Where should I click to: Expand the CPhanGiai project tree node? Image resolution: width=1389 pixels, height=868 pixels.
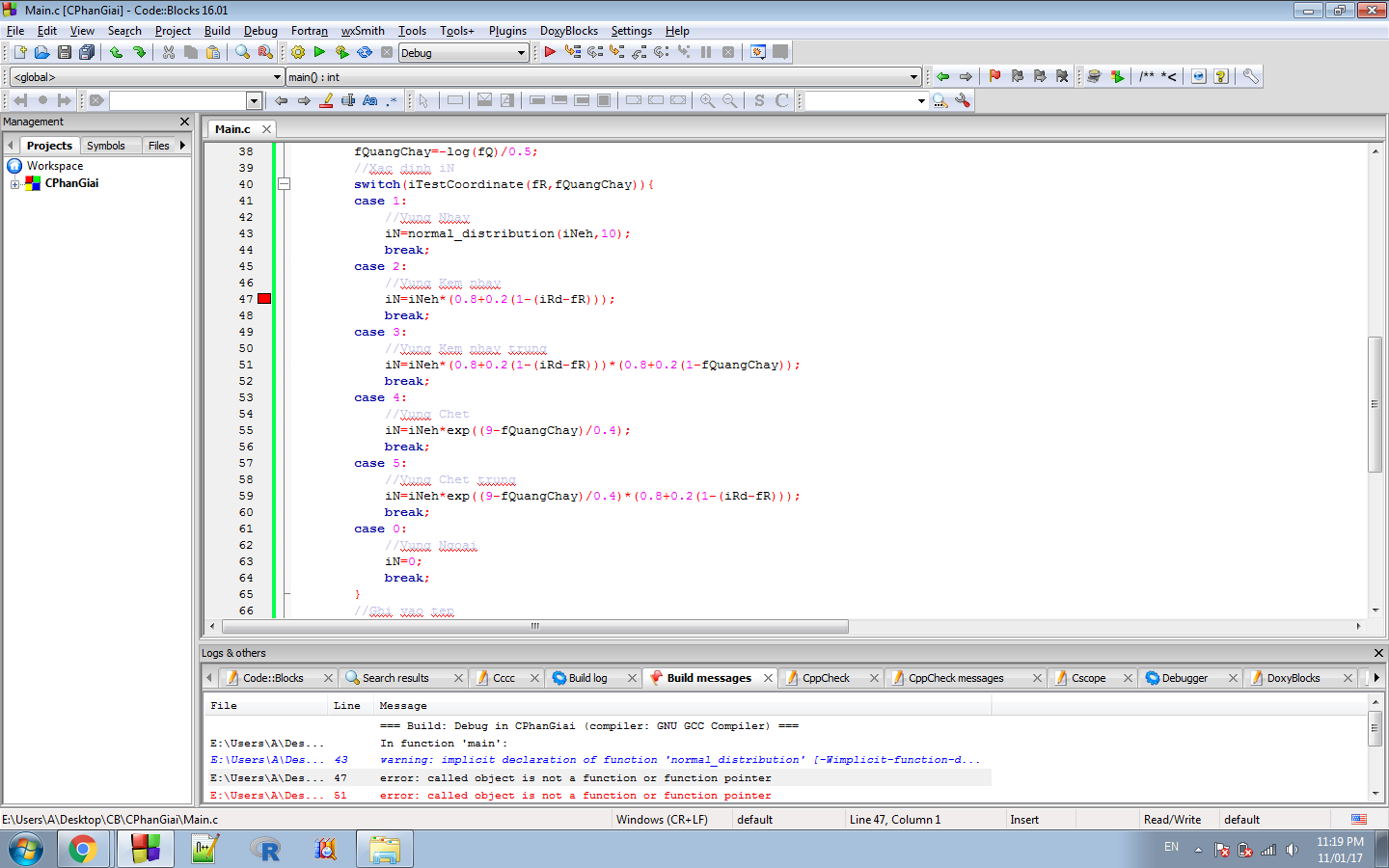click(x=14, y=183)
